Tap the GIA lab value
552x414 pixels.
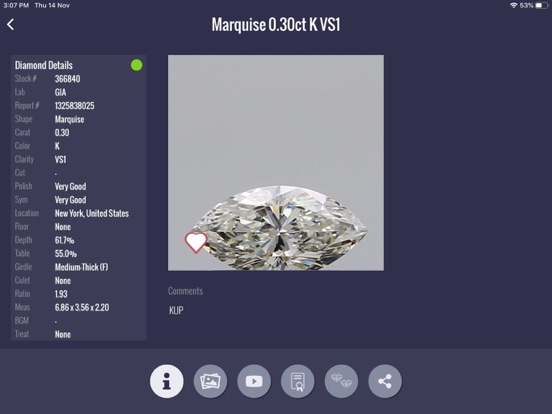point(60,92)
